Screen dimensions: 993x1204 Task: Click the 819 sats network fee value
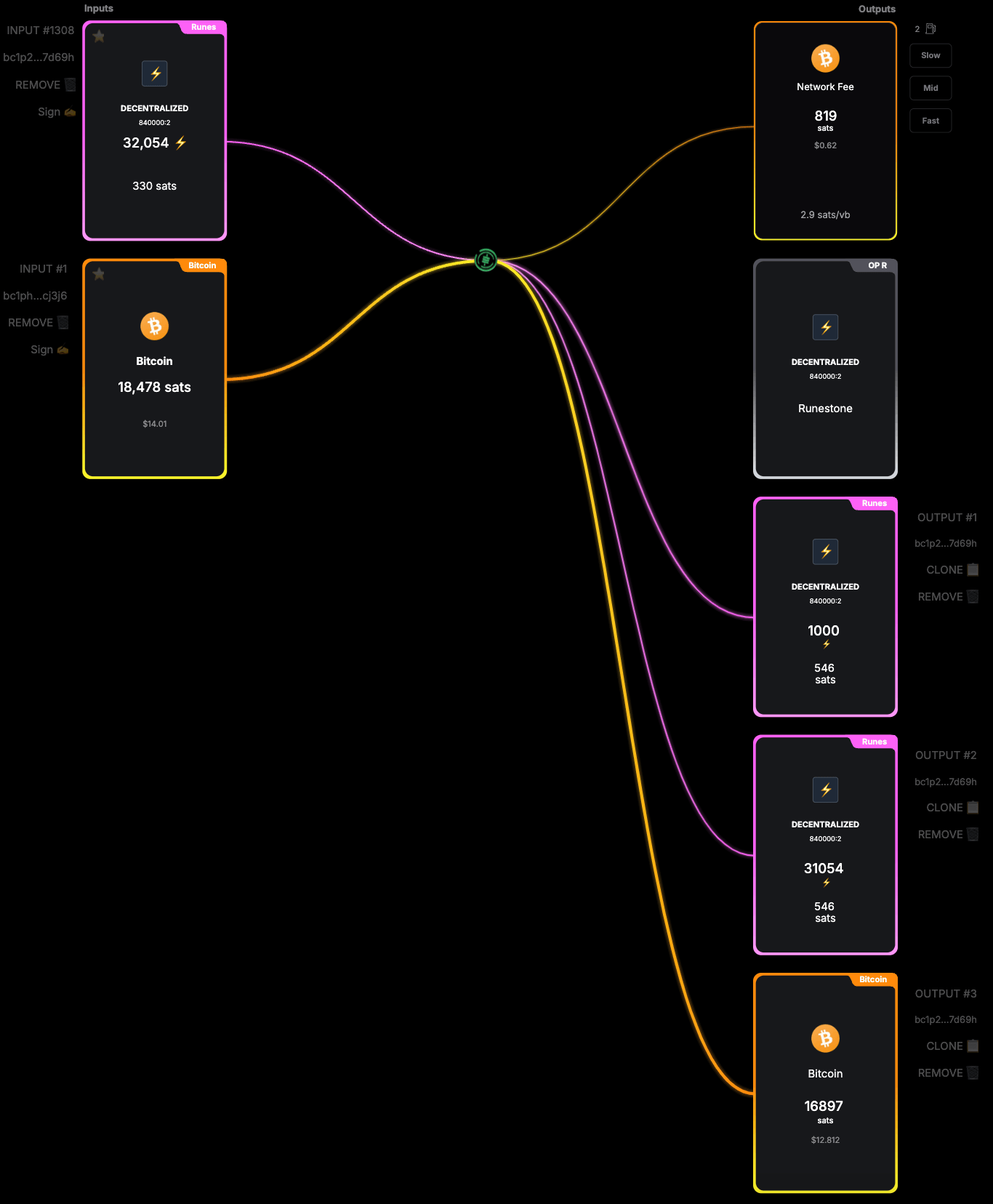pos(825,116)
